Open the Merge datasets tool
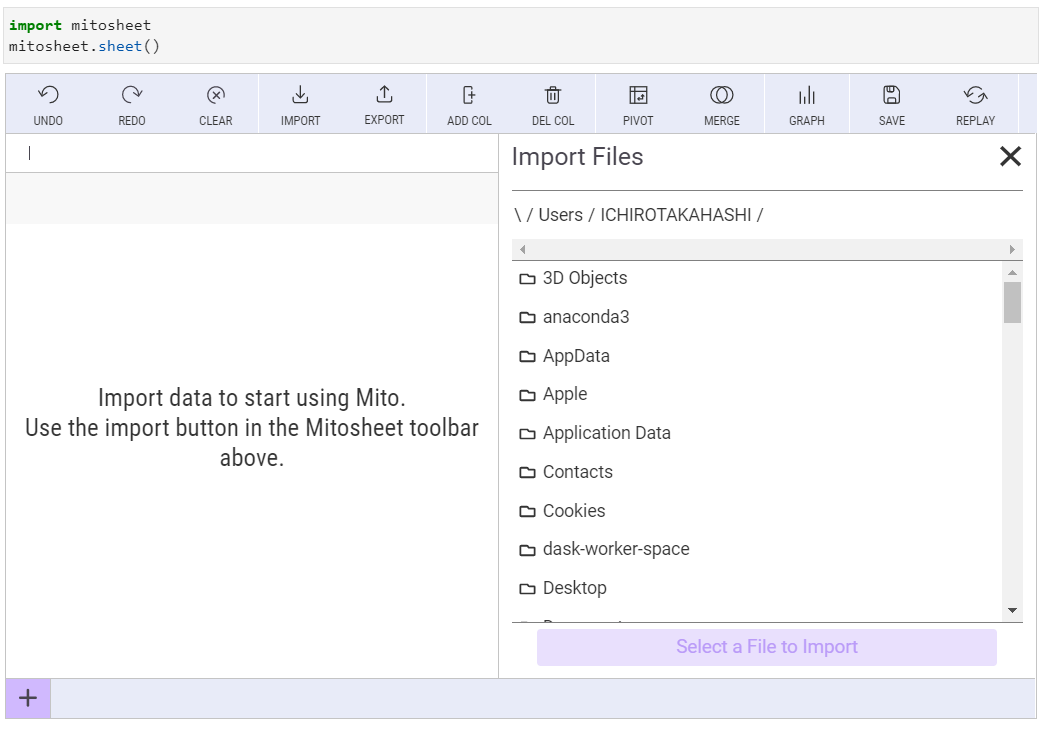The height and width of the screenshot is (729, 1044). point(721,95)
